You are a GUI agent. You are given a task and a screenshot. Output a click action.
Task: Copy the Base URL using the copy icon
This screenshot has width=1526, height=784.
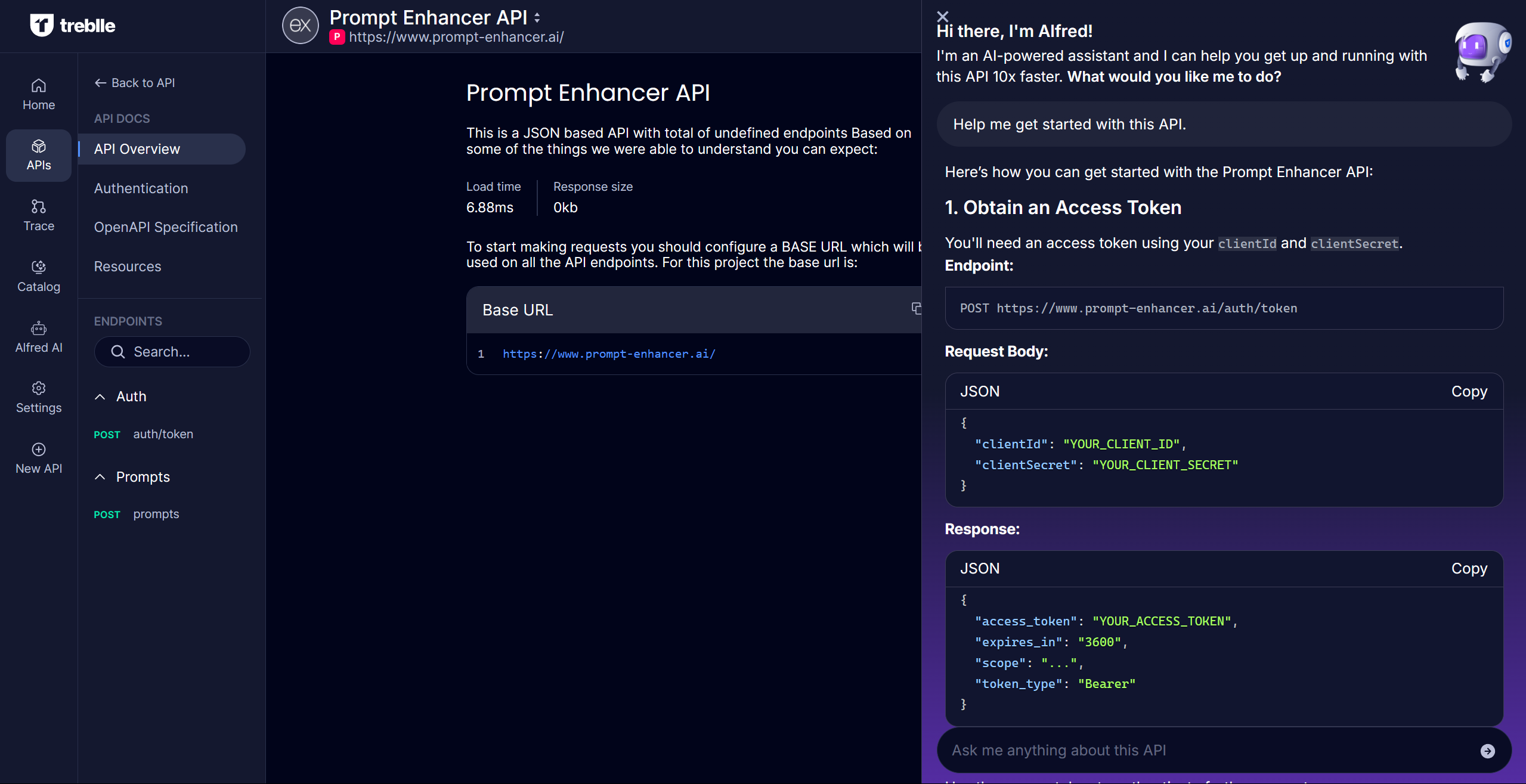[916, 308]
